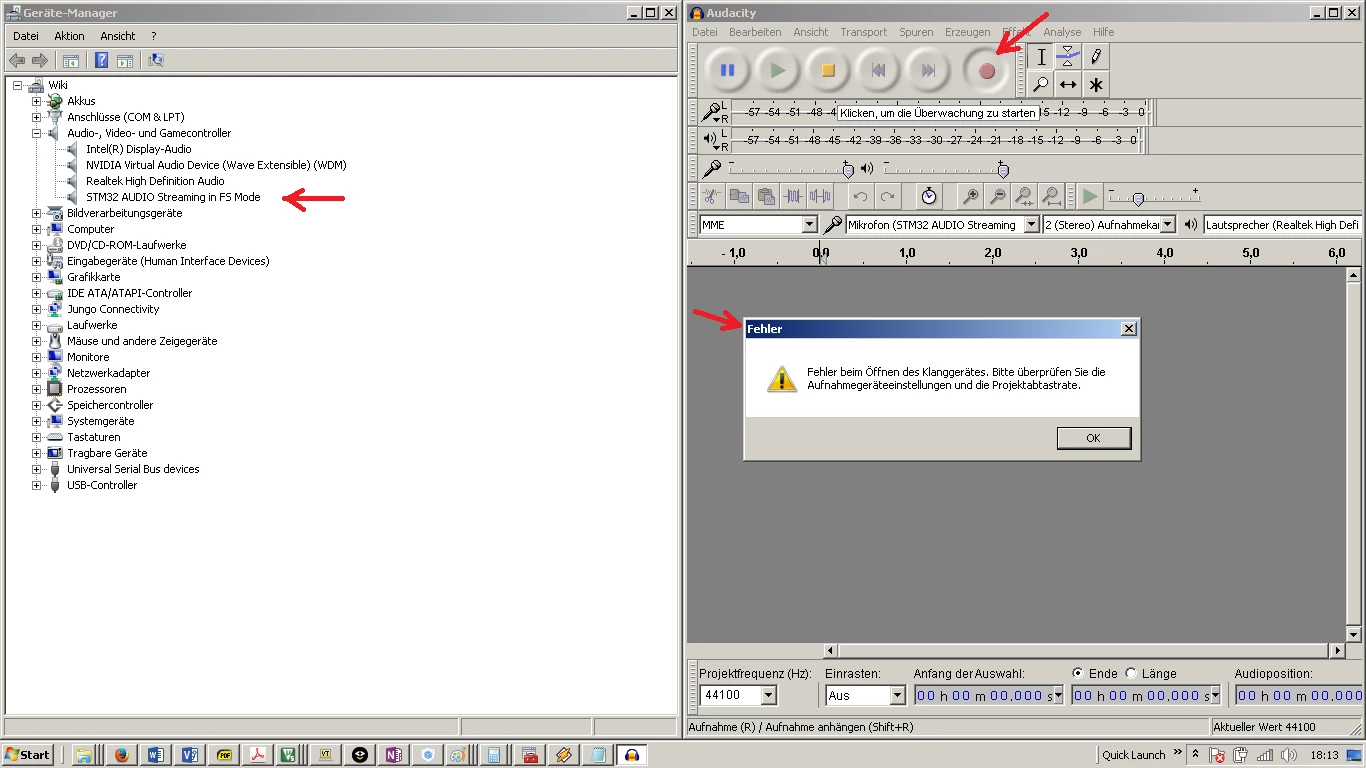Open the Projektfrequenz 44100 dropdown
Viewport: 1366px width, 768px height.
pos(768,695)
